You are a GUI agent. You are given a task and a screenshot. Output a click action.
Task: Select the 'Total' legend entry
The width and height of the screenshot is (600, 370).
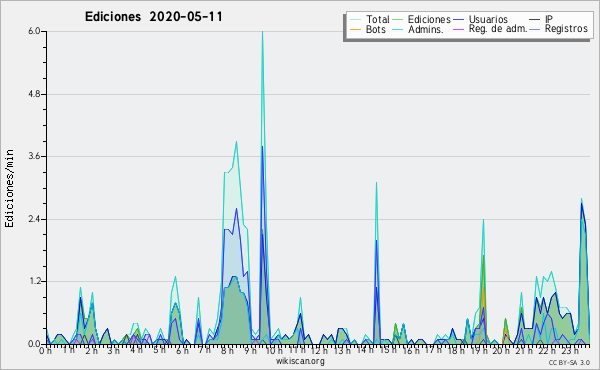point(369,19)
